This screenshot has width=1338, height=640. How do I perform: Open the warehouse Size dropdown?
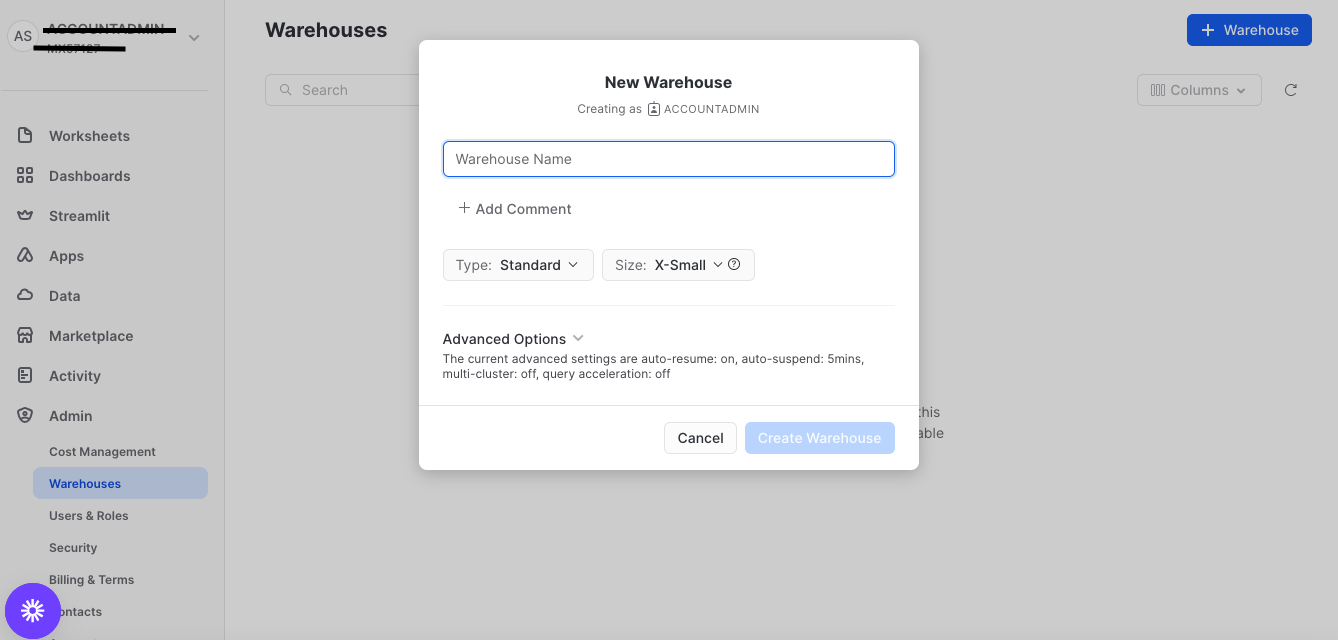point(668,265)
